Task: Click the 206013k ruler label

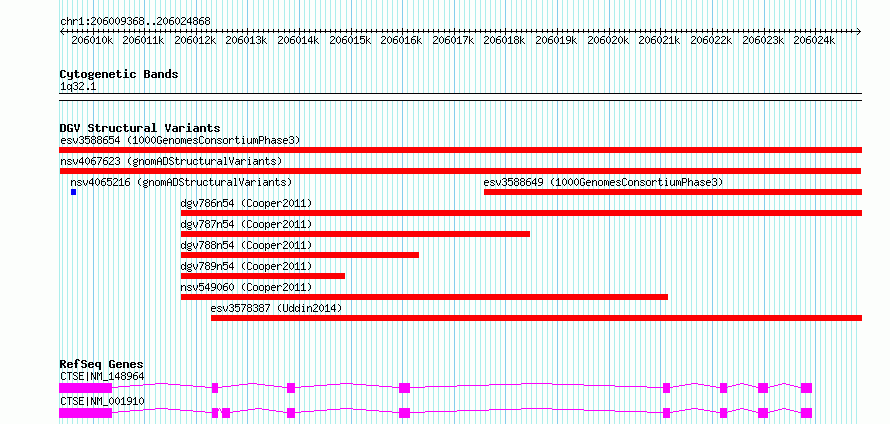Action: point(247,40)
